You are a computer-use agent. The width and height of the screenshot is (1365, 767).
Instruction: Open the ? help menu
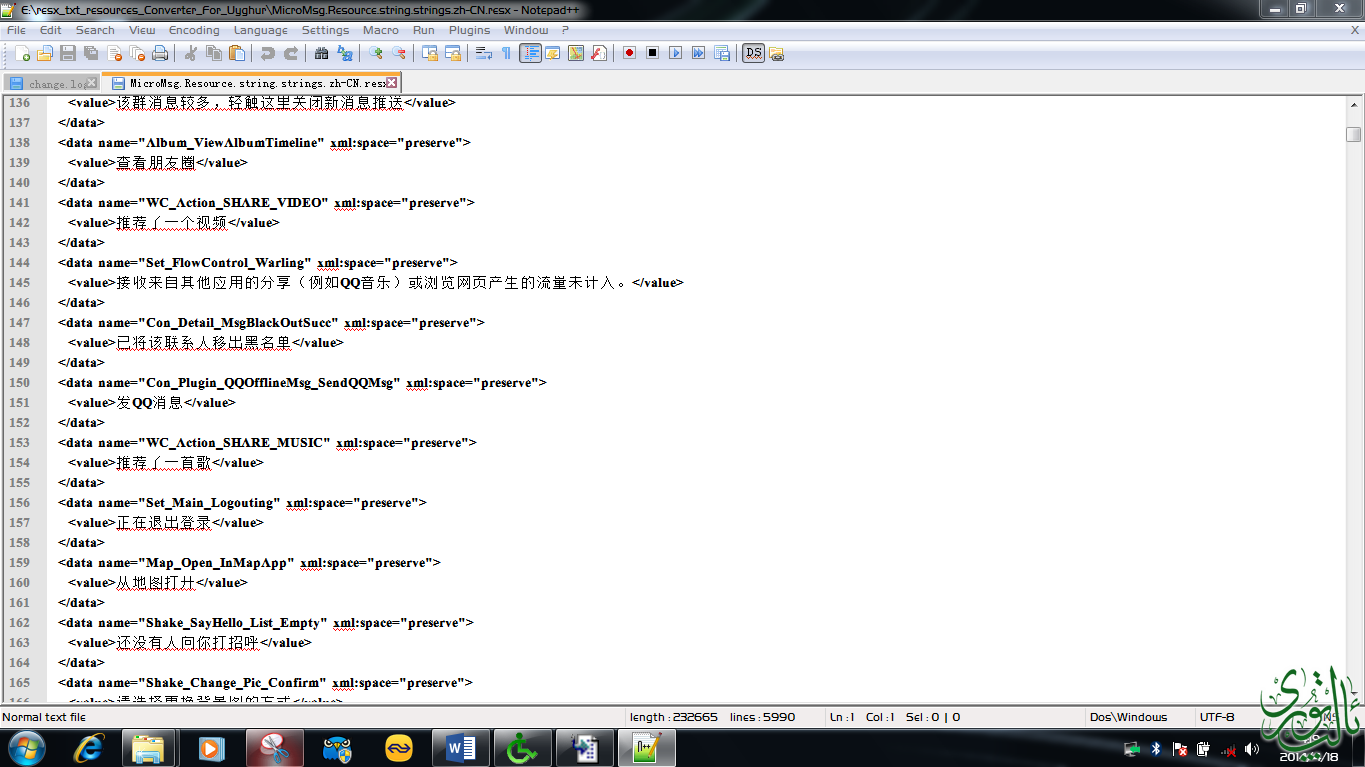coord(565,30)
